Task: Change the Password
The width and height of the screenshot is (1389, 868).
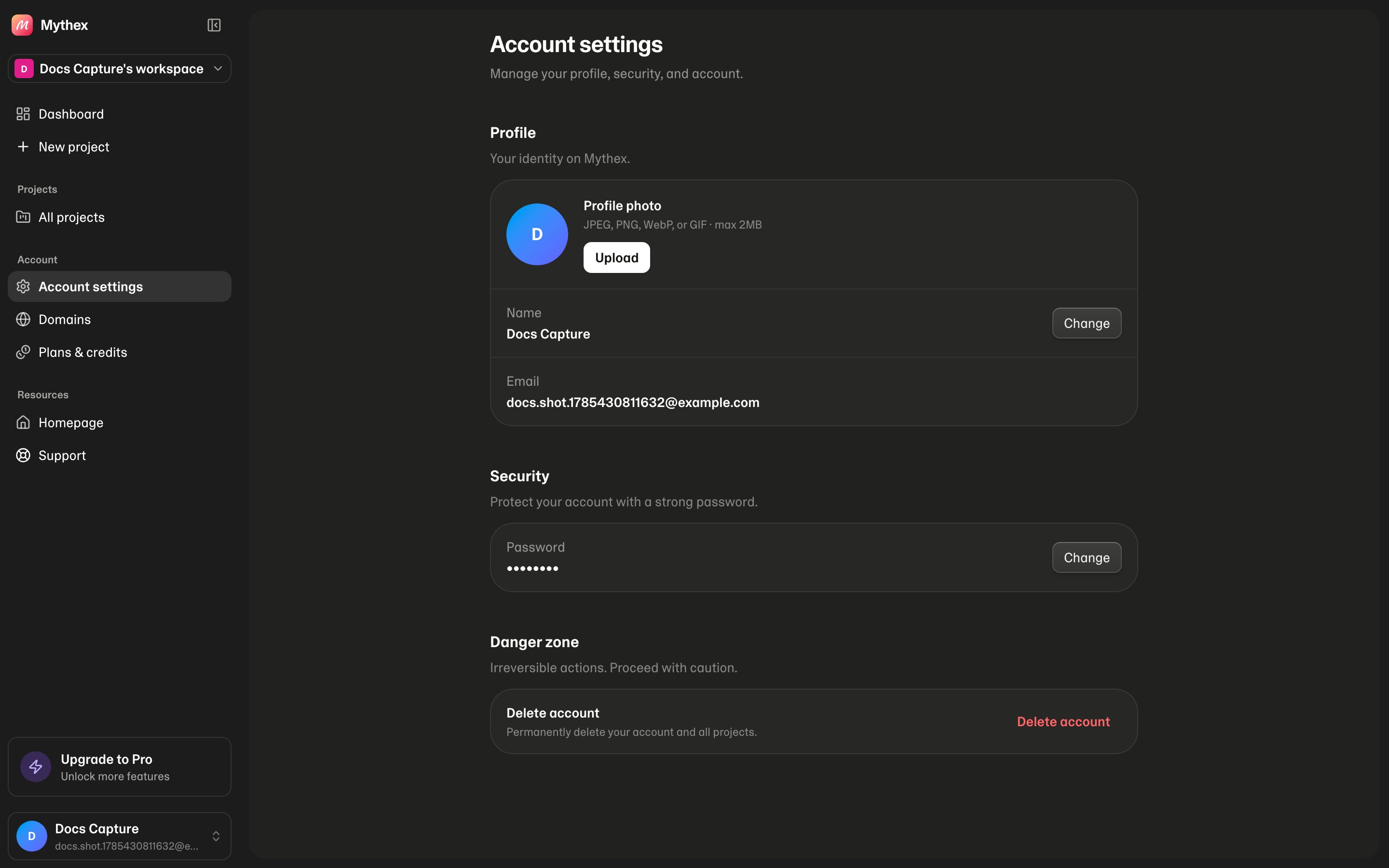Action: click(1087, 557)
